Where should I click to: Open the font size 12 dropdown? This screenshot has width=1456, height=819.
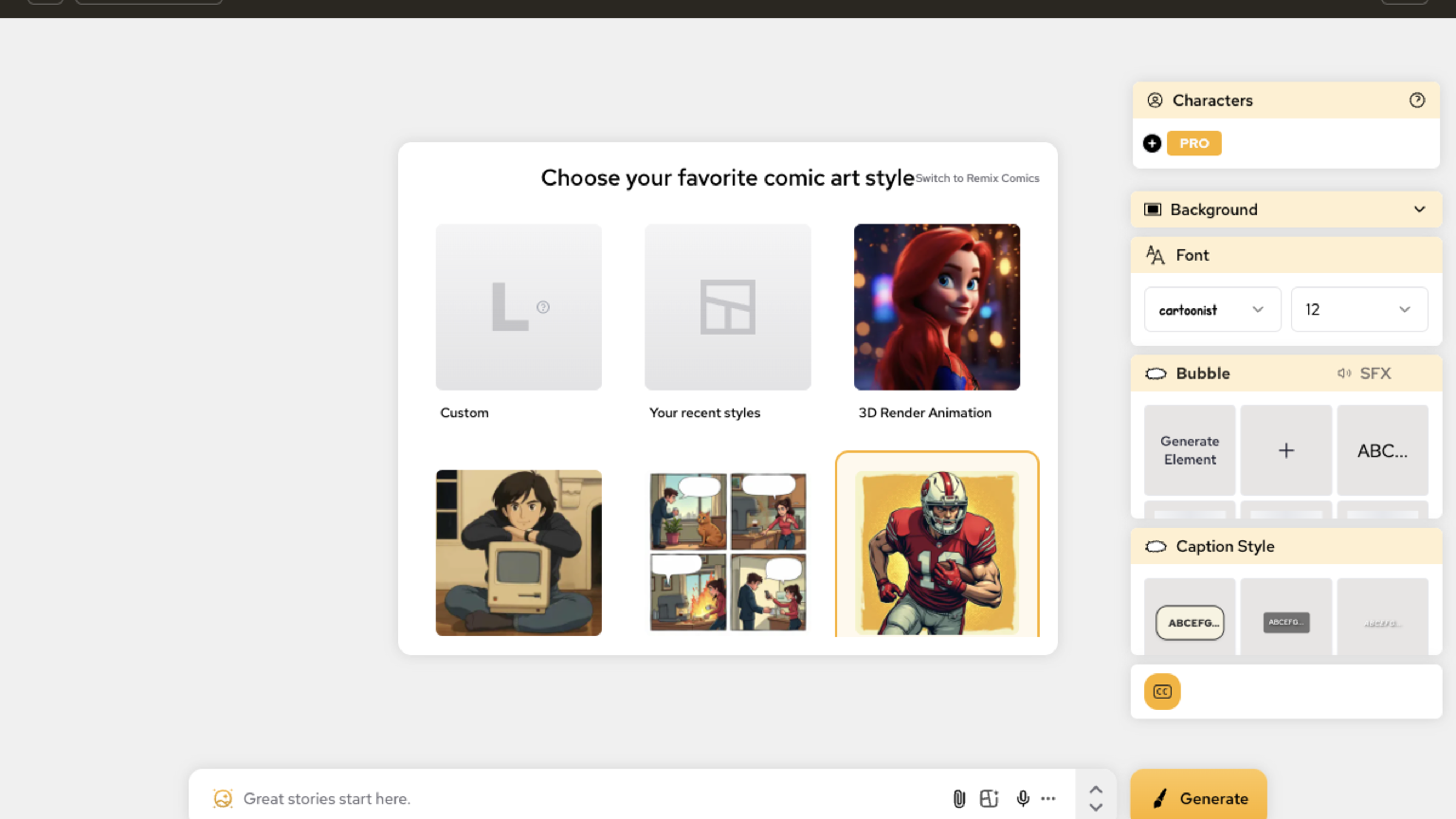(1359, 310)
